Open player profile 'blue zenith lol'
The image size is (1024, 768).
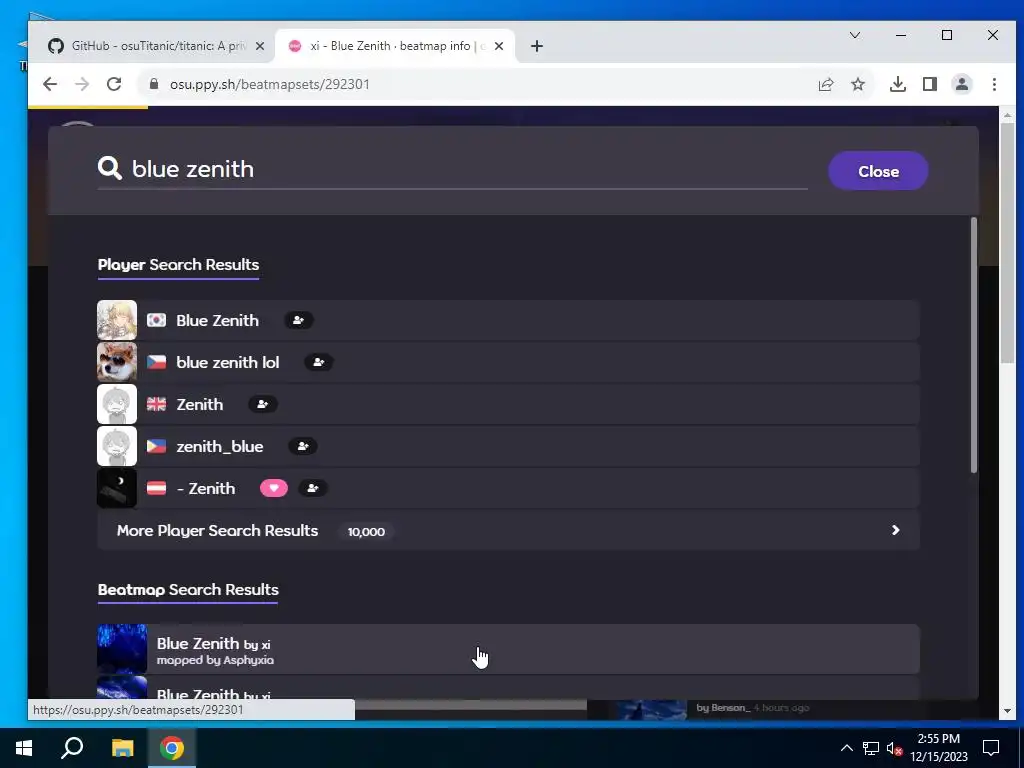[x=228, y=362]
